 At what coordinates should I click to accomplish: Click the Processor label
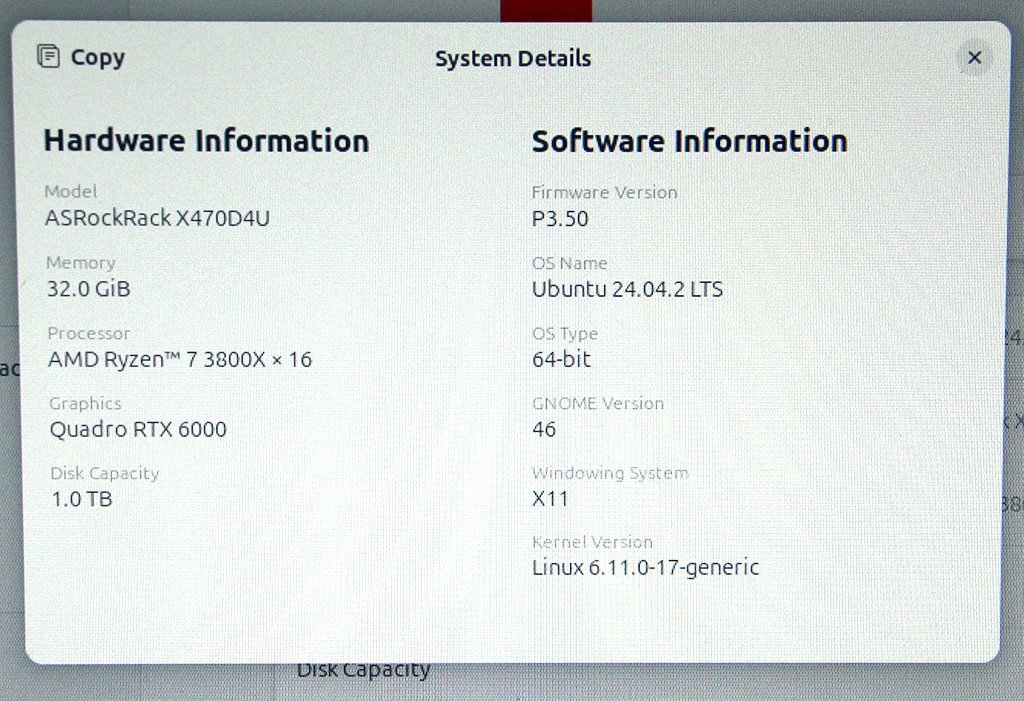pos(88,333)
